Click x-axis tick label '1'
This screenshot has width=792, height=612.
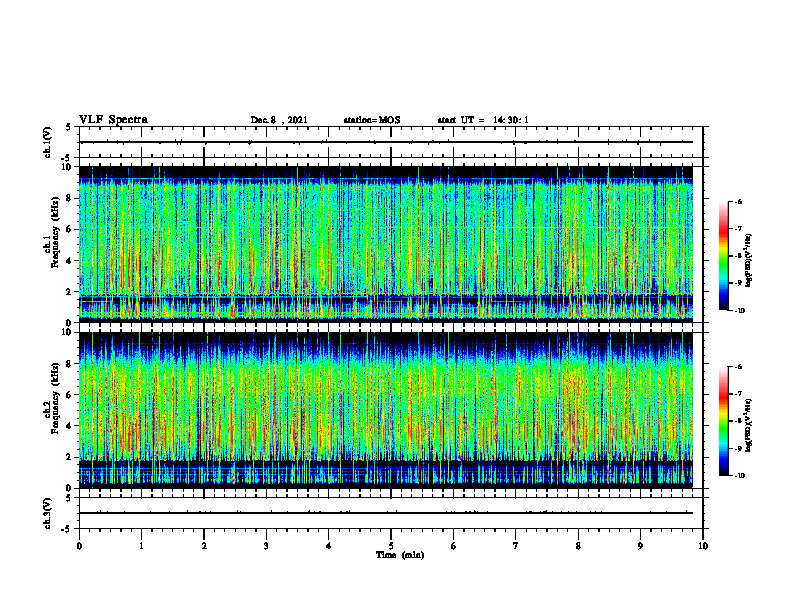coord(141,546)
